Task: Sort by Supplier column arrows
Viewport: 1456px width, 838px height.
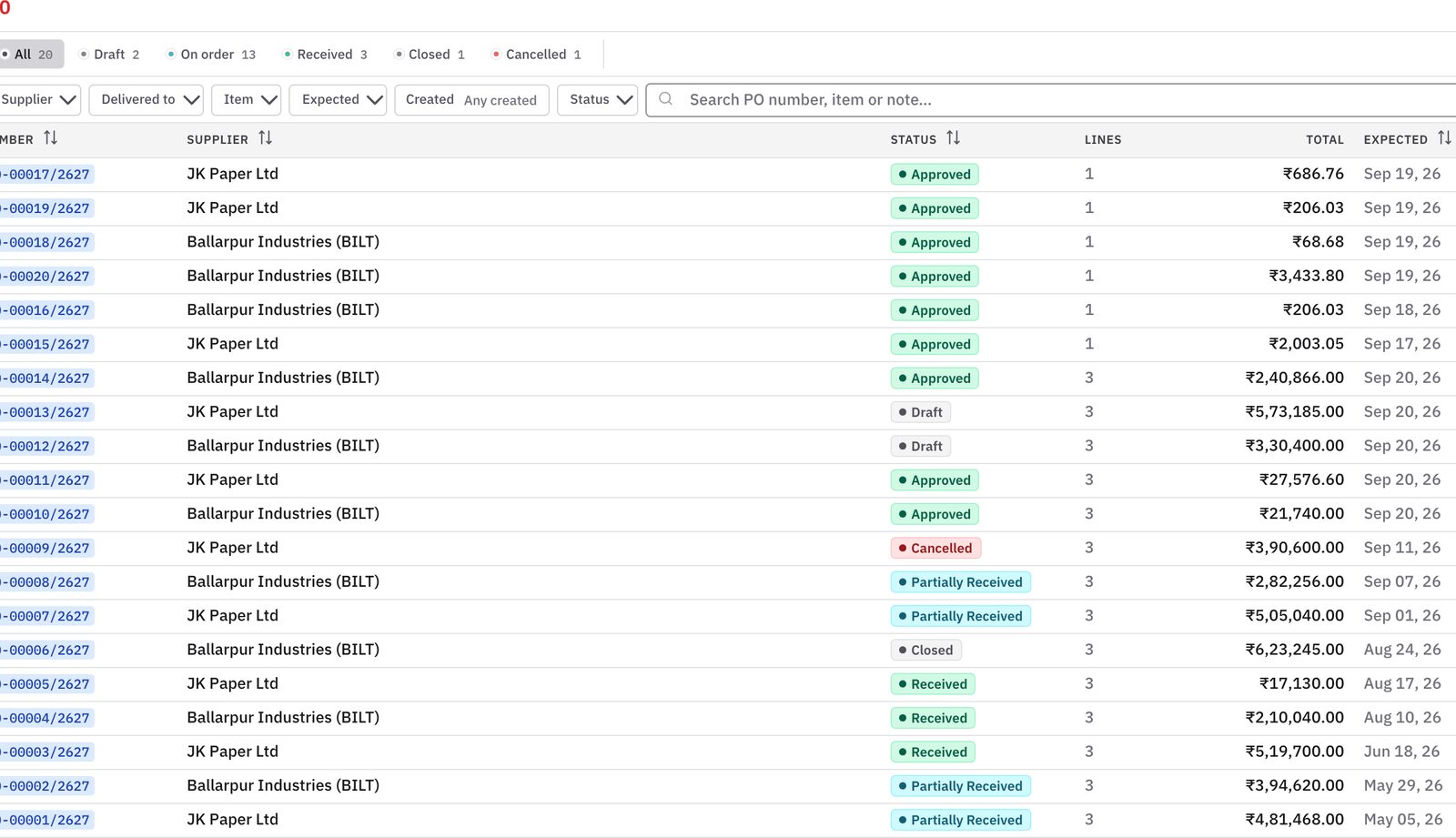Action: click(x=265, y=138)
